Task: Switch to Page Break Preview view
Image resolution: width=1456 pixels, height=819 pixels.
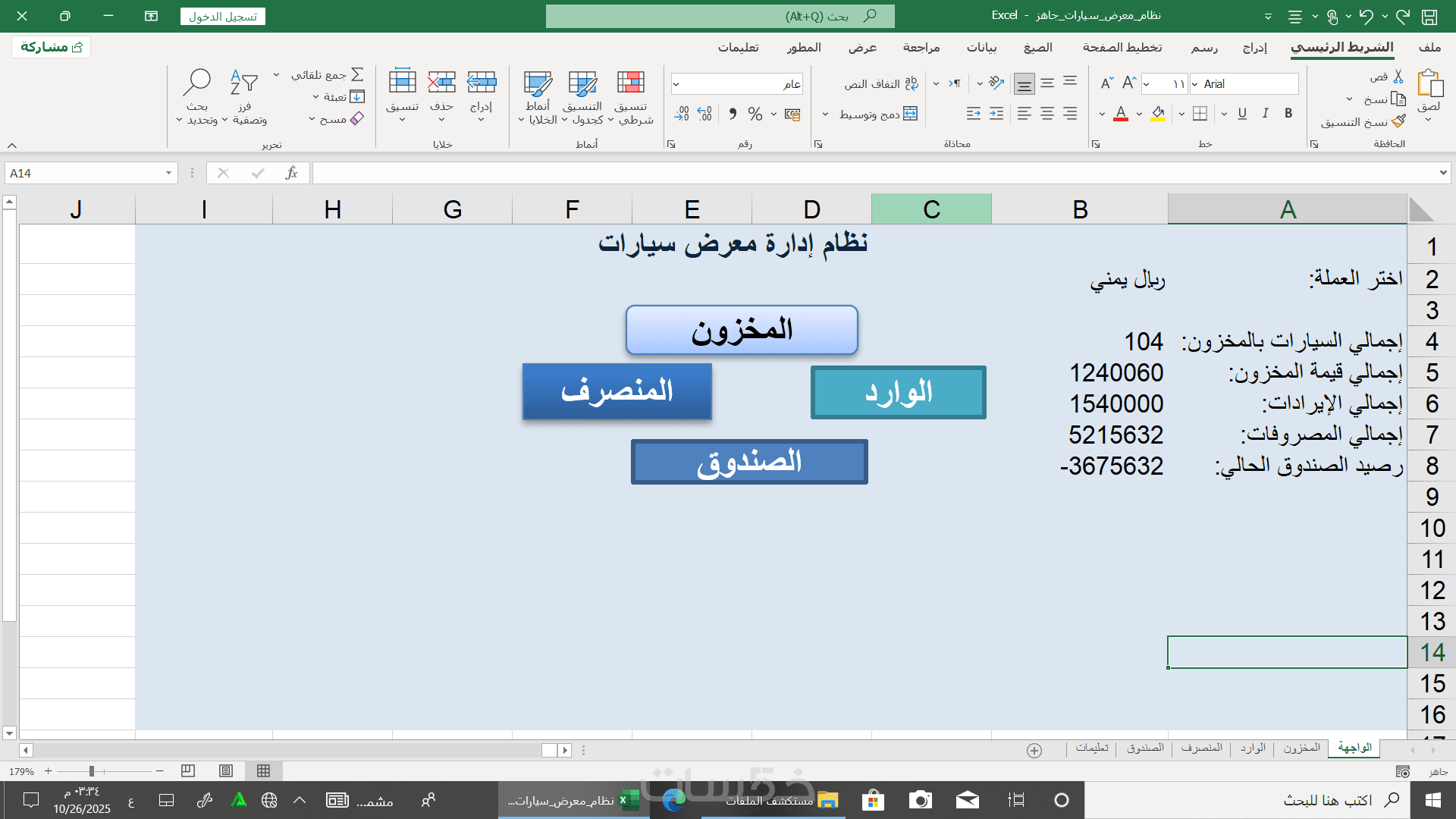Action: (188, 771)
